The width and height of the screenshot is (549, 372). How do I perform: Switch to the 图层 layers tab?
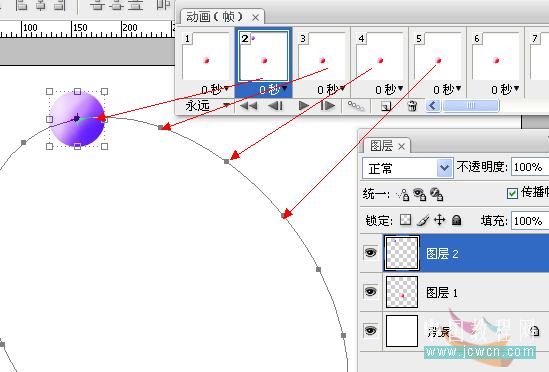(381, 146)
